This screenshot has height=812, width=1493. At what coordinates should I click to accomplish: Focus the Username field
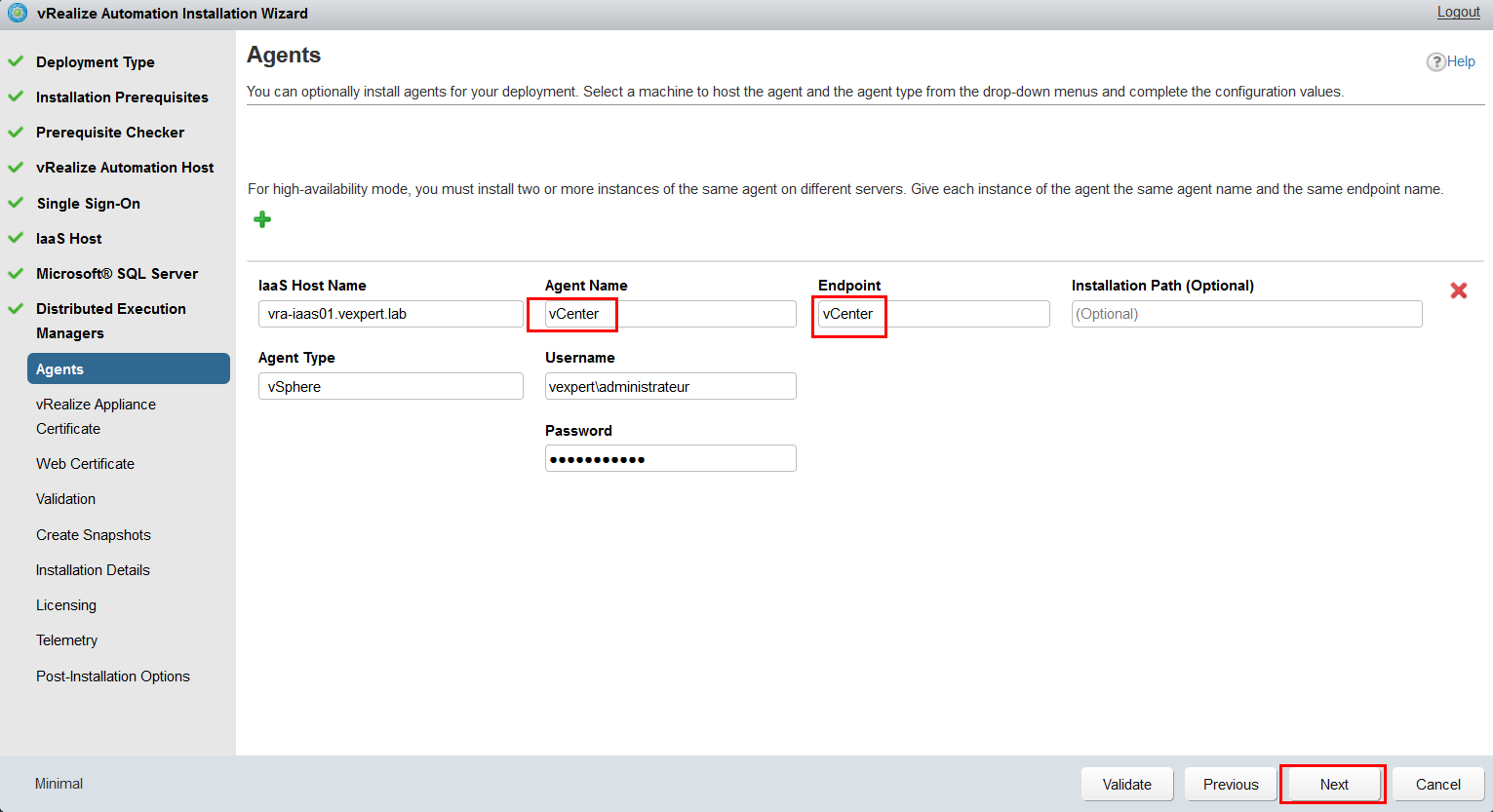tap(671, 386)
